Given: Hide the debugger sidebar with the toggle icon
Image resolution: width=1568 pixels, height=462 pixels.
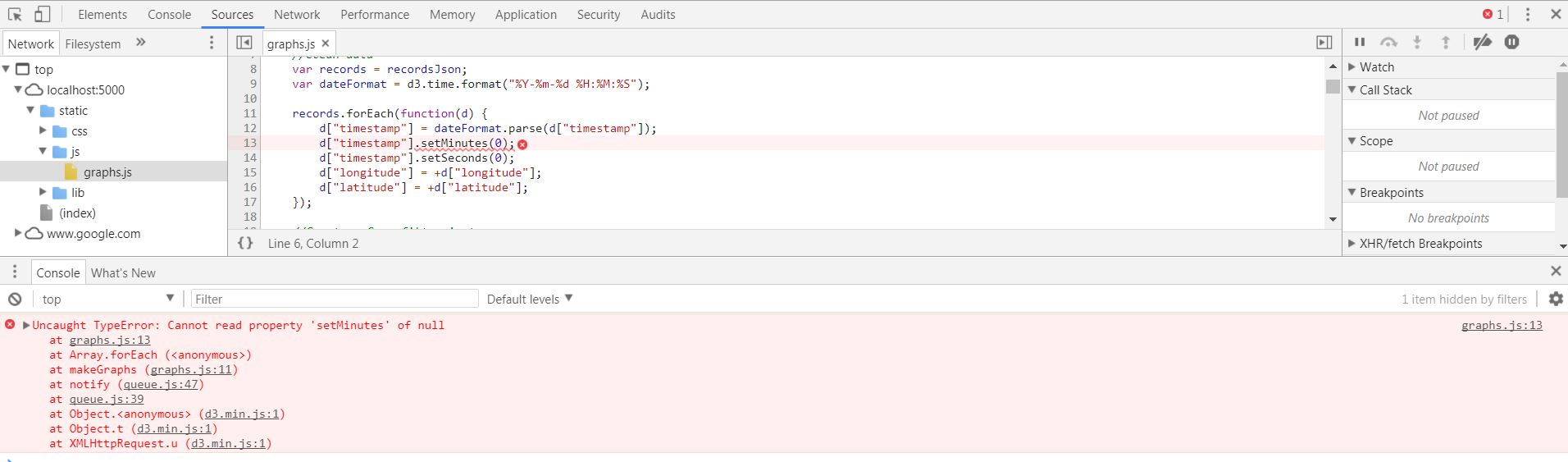Looking at the screenshot, I should tap(1324, 43).
